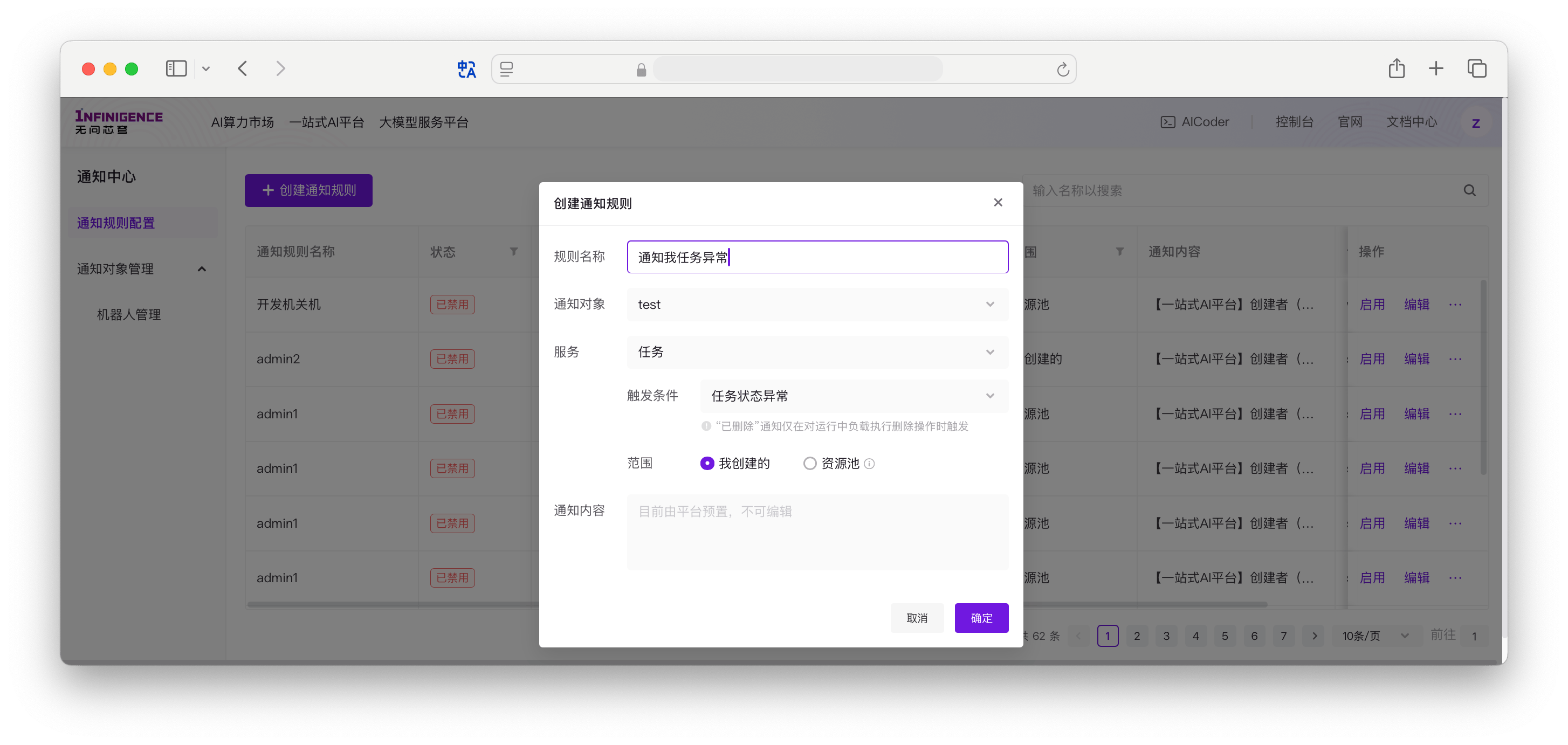The image size is (1568, 745).
Task: Click the 取消 button
Action: [917, 618]
